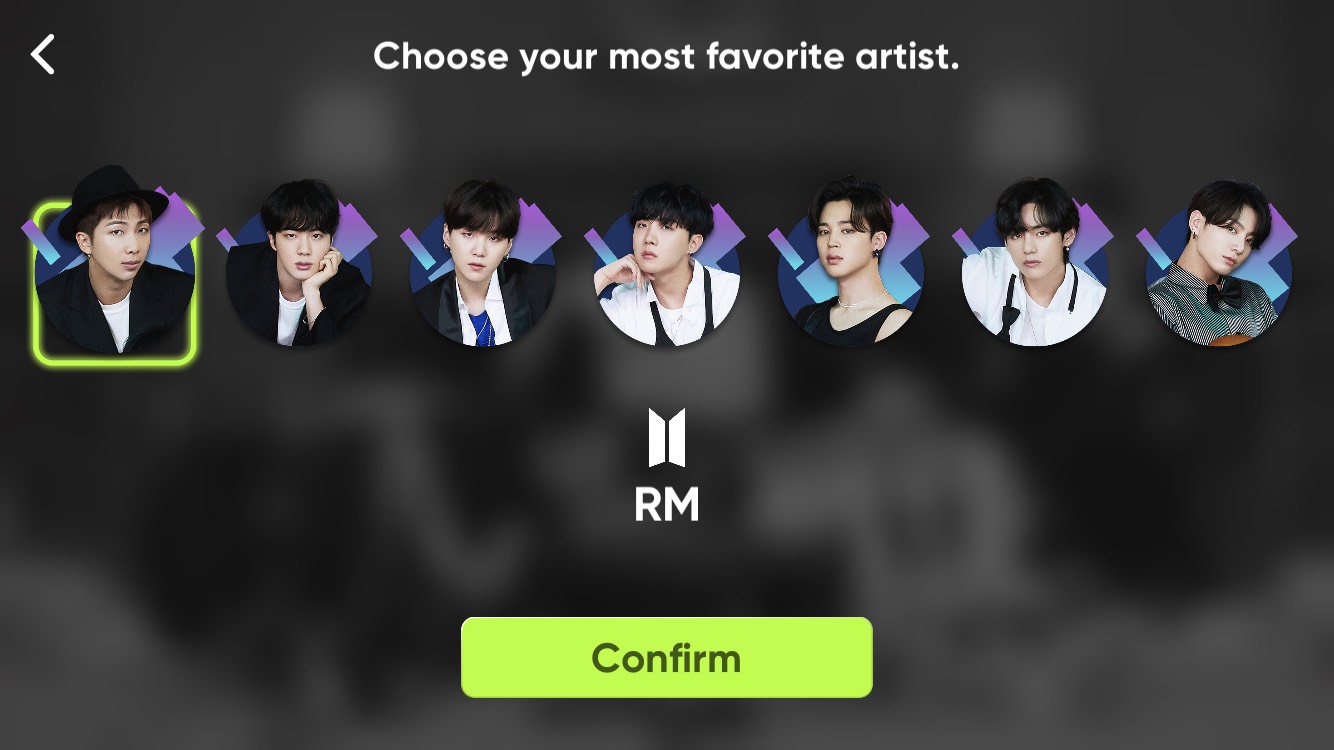Go back with the top-left arrow

[43, 55]
